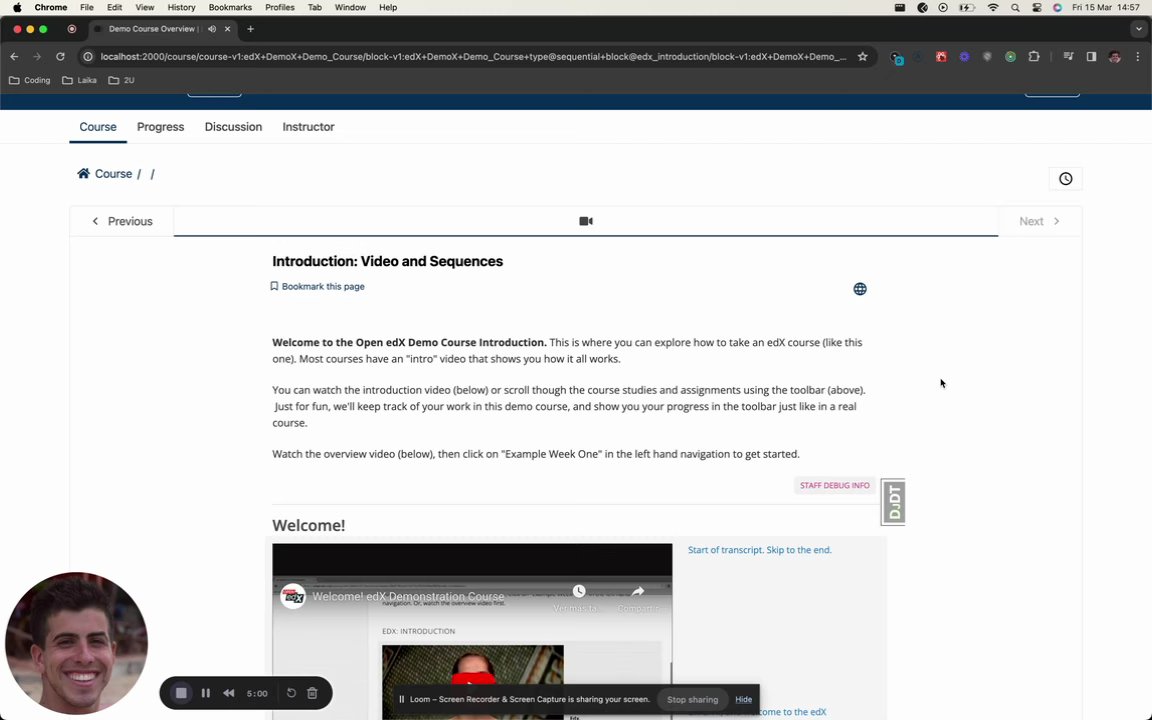Image resolution: width=1152 pixels, height=720 pixels.
Task: Open Spotlight search in menu bar
Action: coord(1015,7)
